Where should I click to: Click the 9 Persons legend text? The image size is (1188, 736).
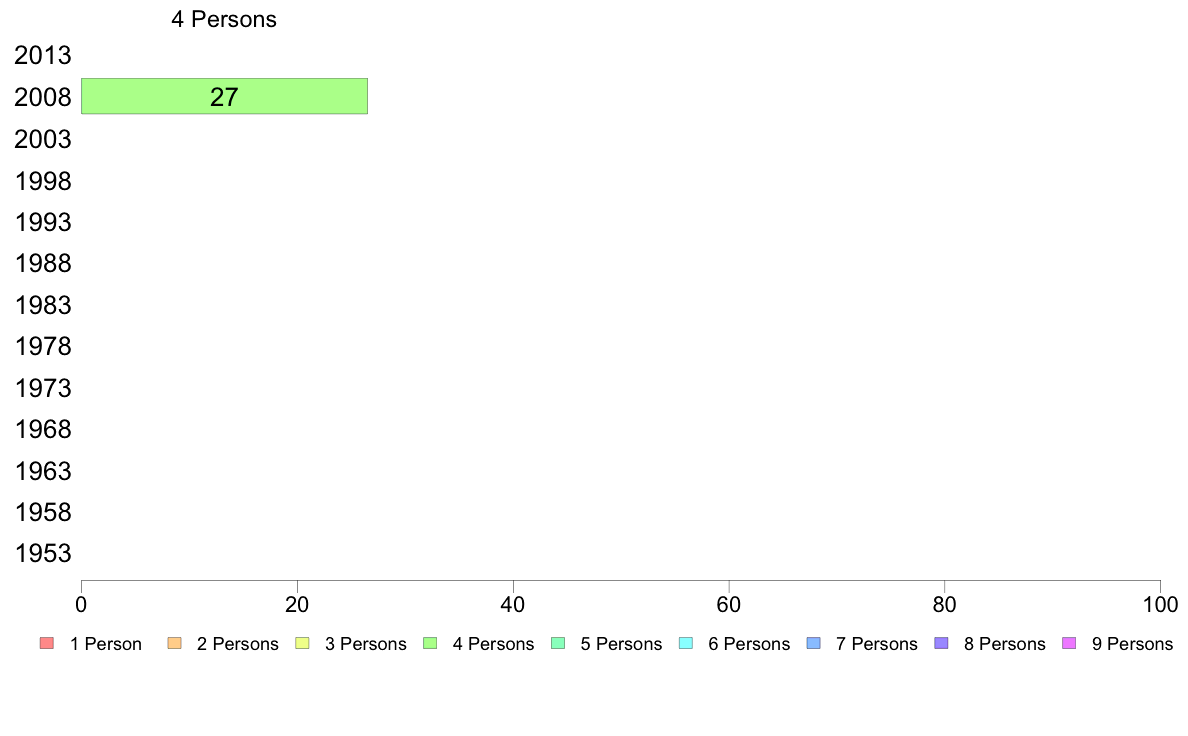(x=1132, y=644)
